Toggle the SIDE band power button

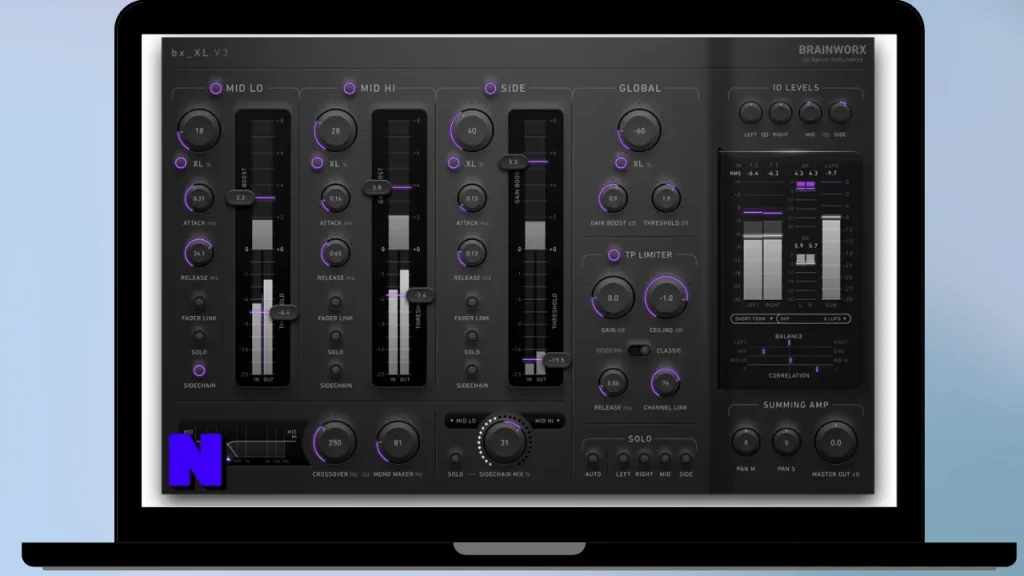pos(490,88)
